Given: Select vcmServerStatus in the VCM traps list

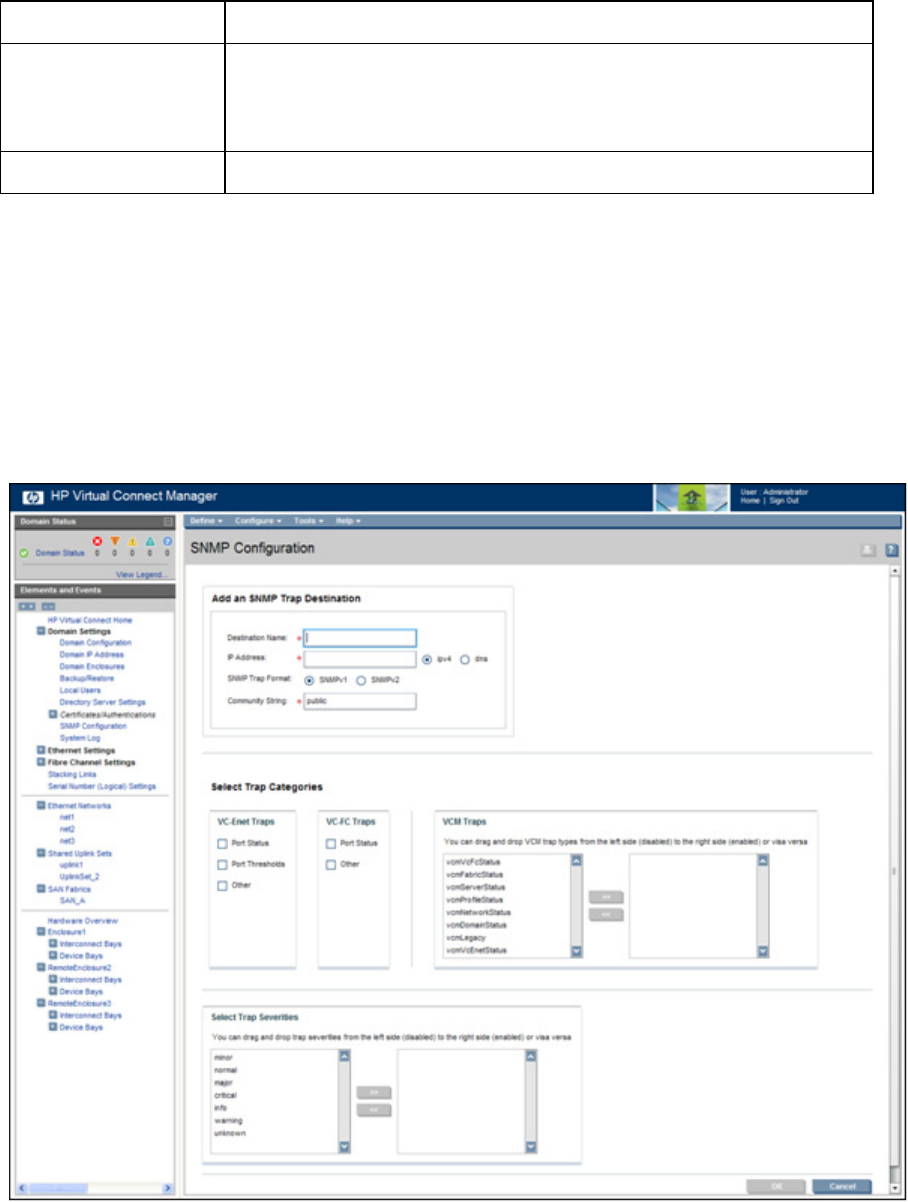Looking at the screenshot, I should point(475,887).
